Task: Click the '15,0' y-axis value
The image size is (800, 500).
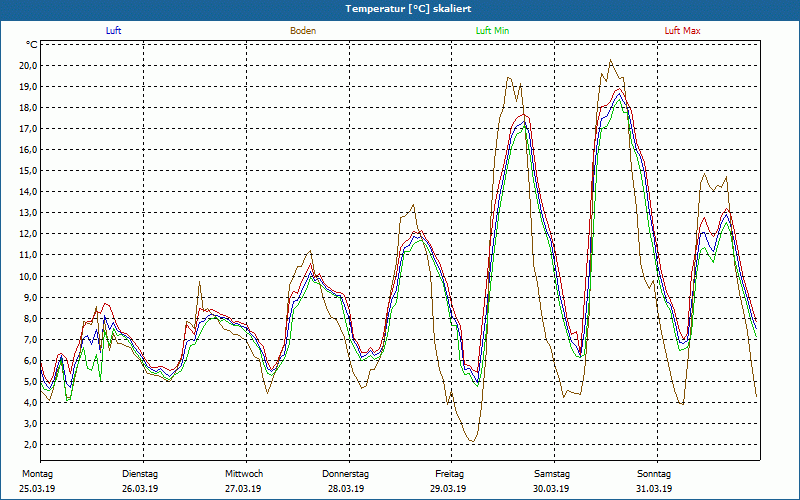Action: pos(28,171)
